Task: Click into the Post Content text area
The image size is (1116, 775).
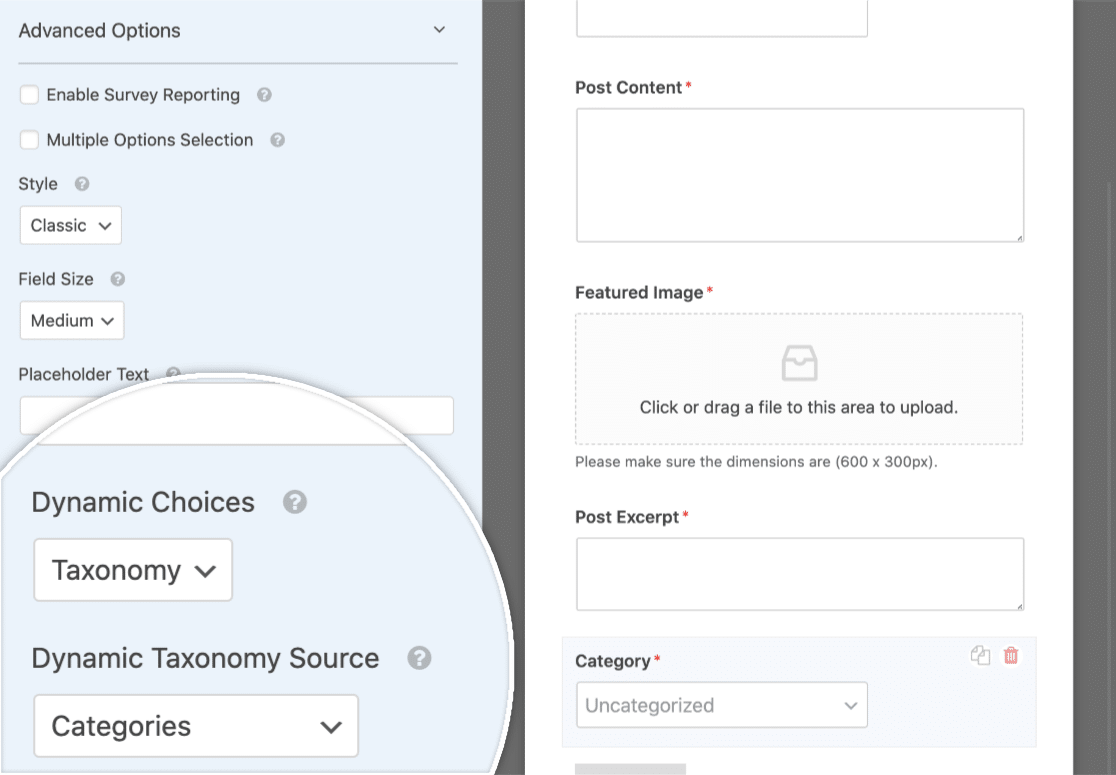Action: (x=800, y=175)
